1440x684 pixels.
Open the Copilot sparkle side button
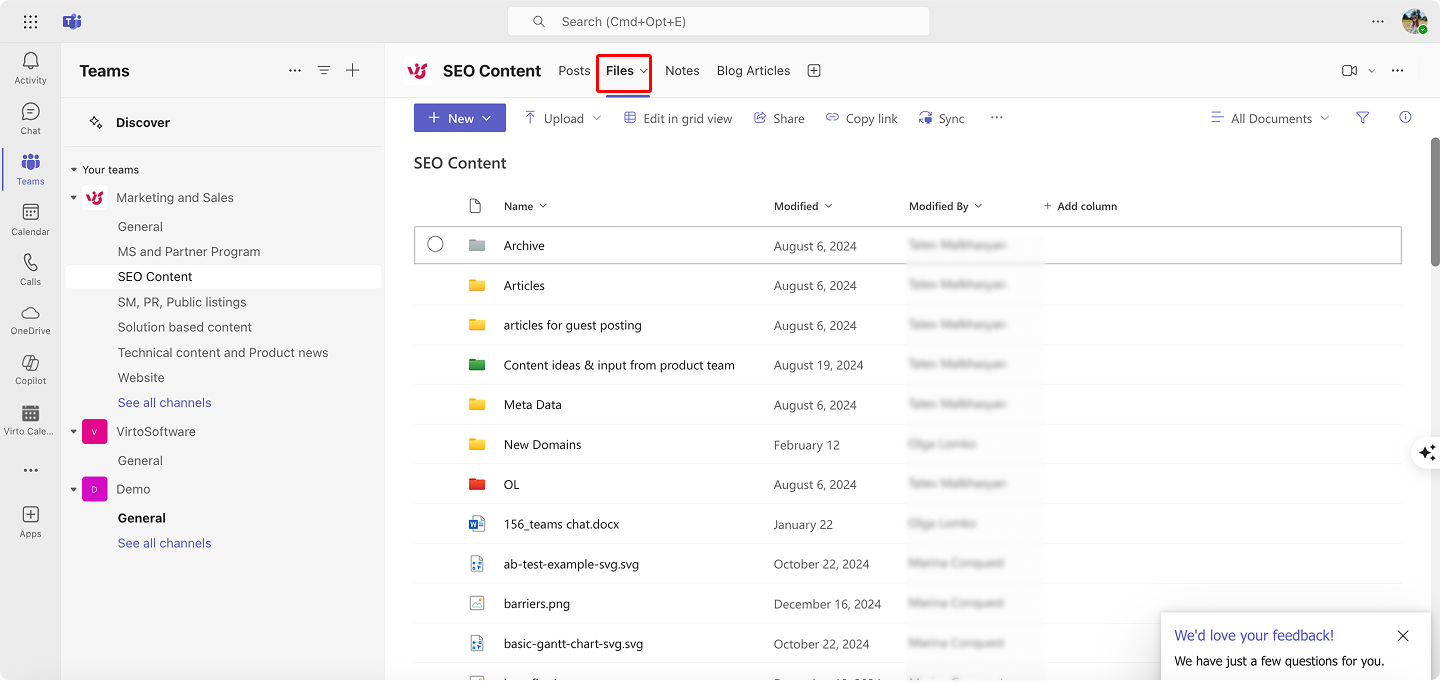click(1427, 452)
